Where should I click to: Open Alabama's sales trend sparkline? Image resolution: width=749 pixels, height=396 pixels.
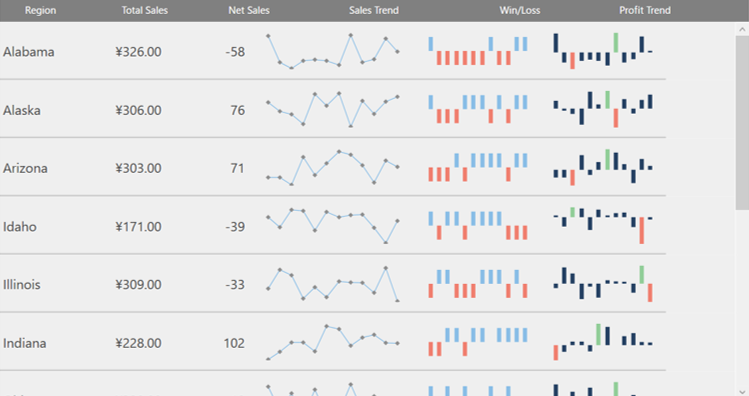tap(332, 52)
